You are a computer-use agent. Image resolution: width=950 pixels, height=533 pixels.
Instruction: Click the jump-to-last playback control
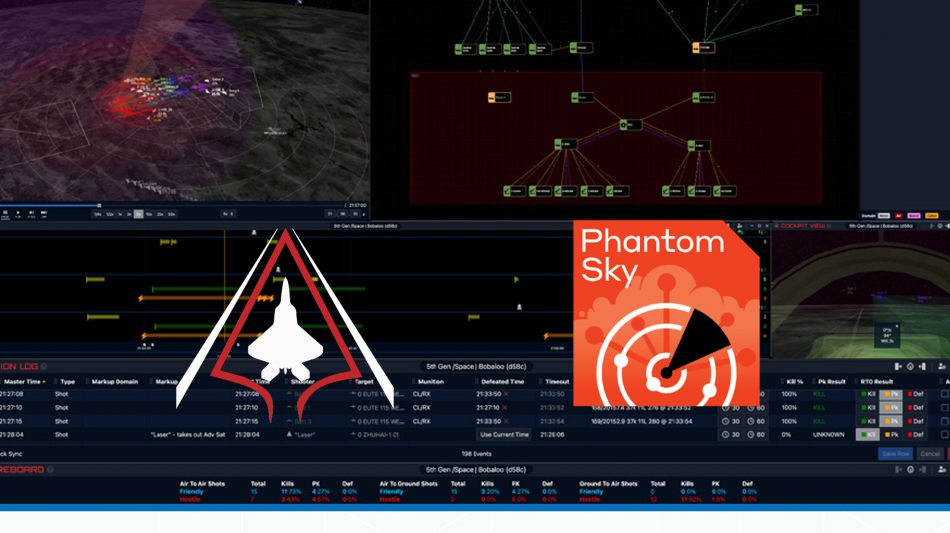(44, 213)
